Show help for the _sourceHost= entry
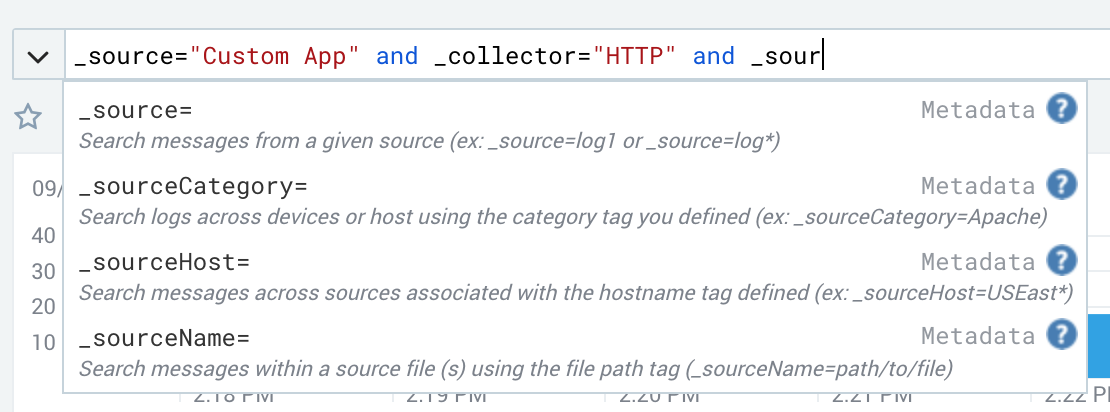 tap(1062, 261)
